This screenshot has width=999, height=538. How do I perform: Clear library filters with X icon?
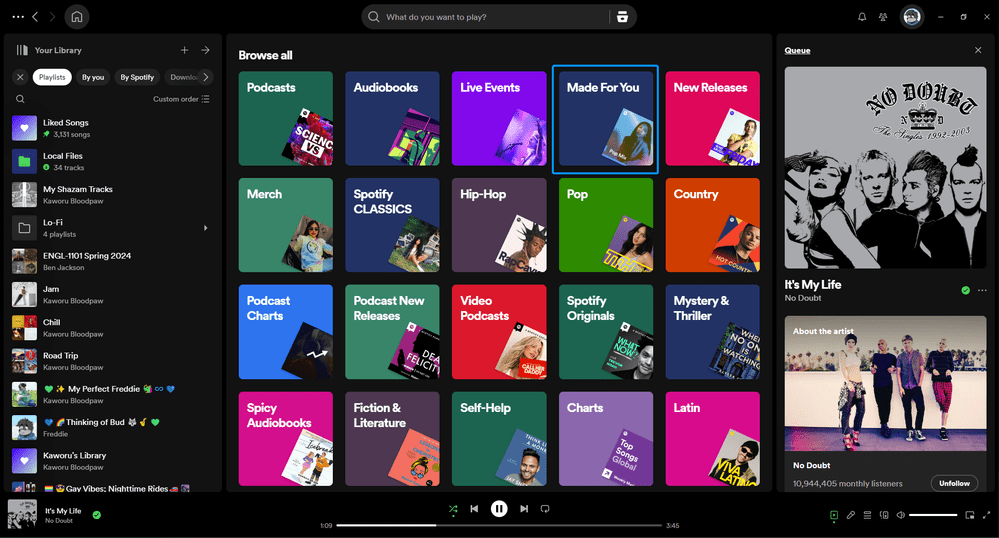(20, 77)
